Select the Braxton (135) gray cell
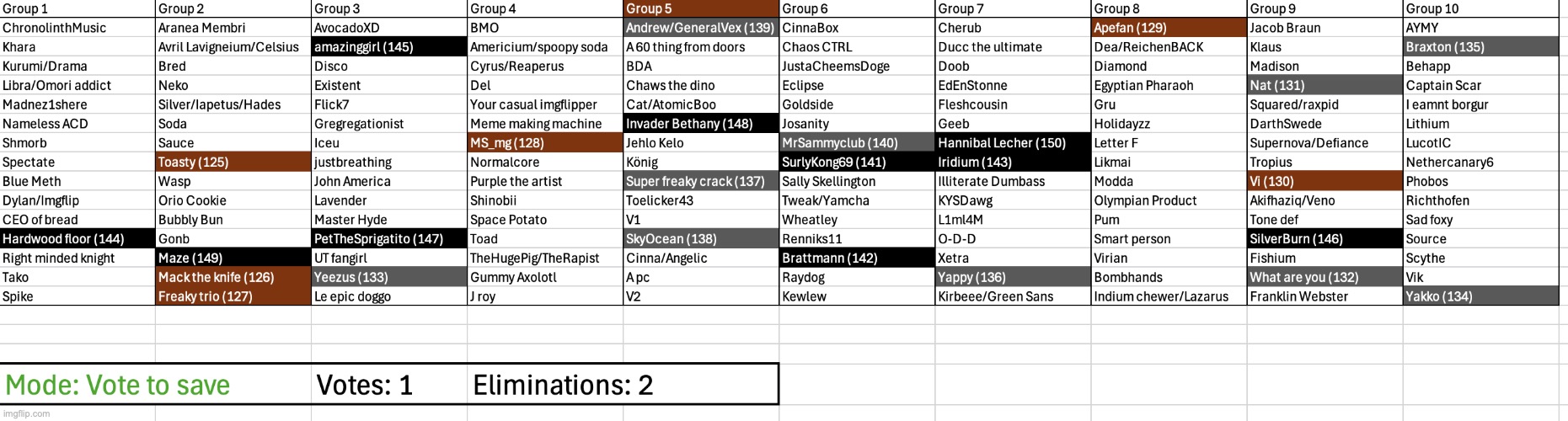 [1481, 47]
